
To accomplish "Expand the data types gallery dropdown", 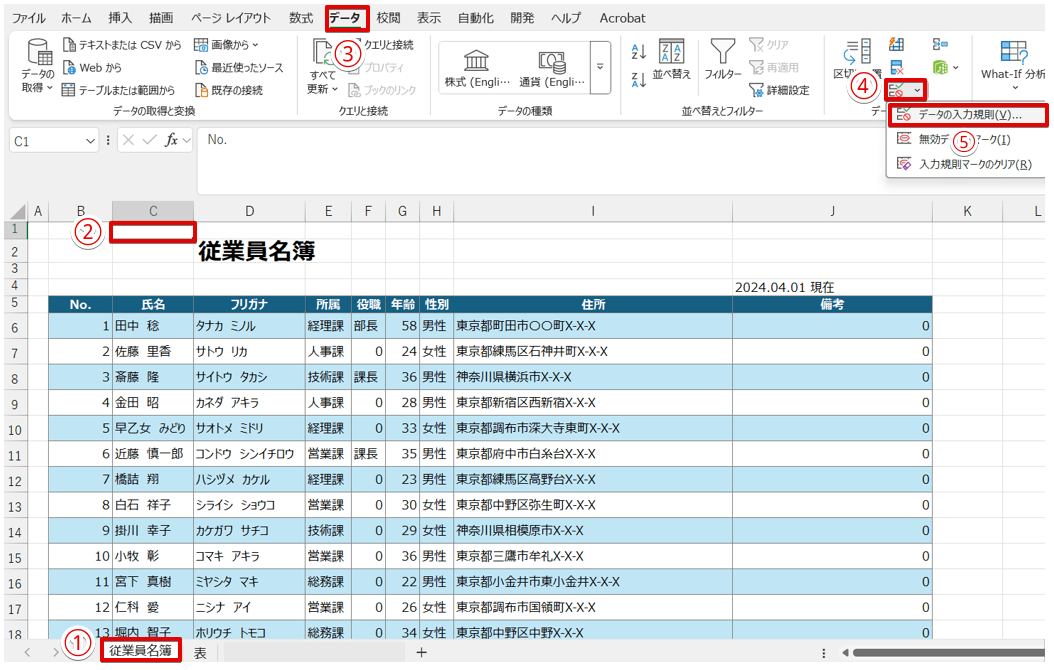I will 600,67.
